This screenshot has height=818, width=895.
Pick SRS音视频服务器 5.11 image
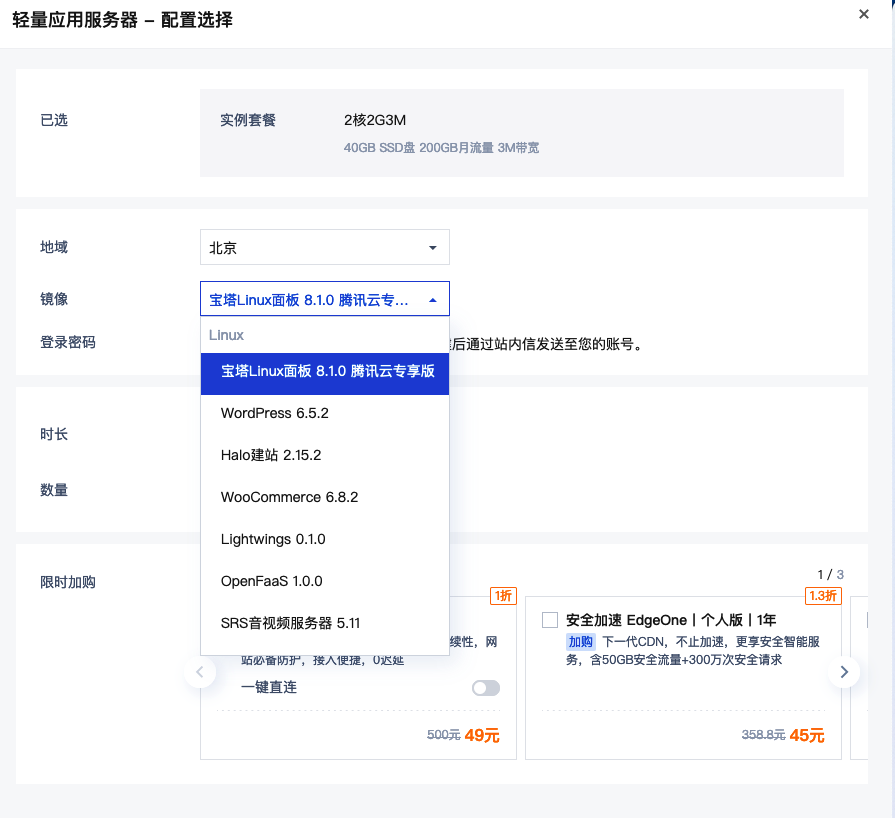(x=290, y=623)
